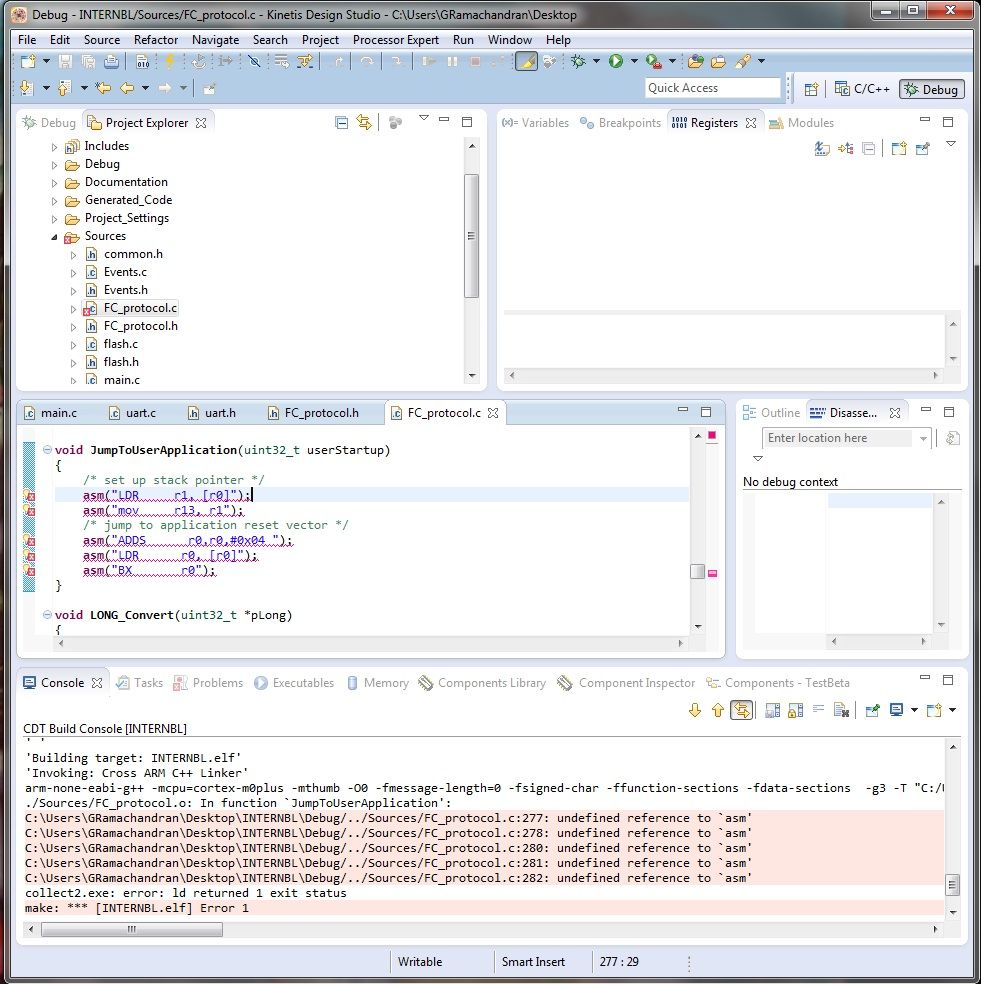Click the Instruction Stepping Mode icon in toolbar
The height and width of the screenshot is (984, 981).
pos(225,62)
